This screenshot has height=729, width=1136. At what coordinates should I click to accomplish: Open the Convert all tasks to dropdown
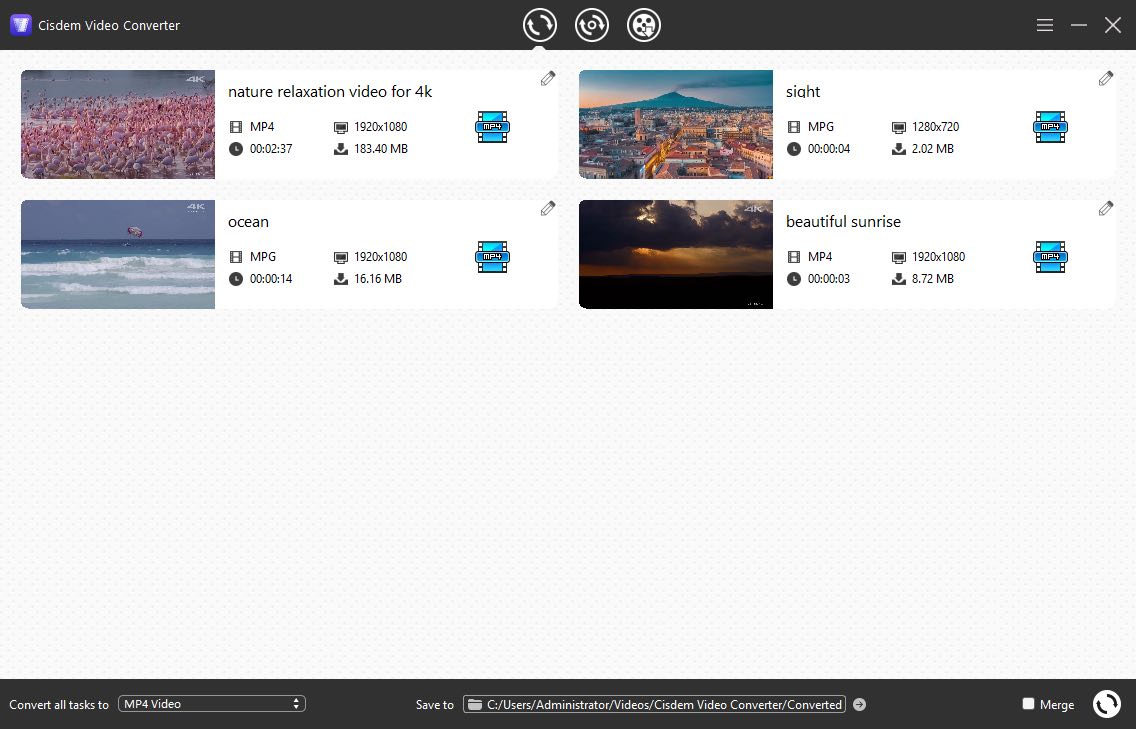click(x=211, y=703)
